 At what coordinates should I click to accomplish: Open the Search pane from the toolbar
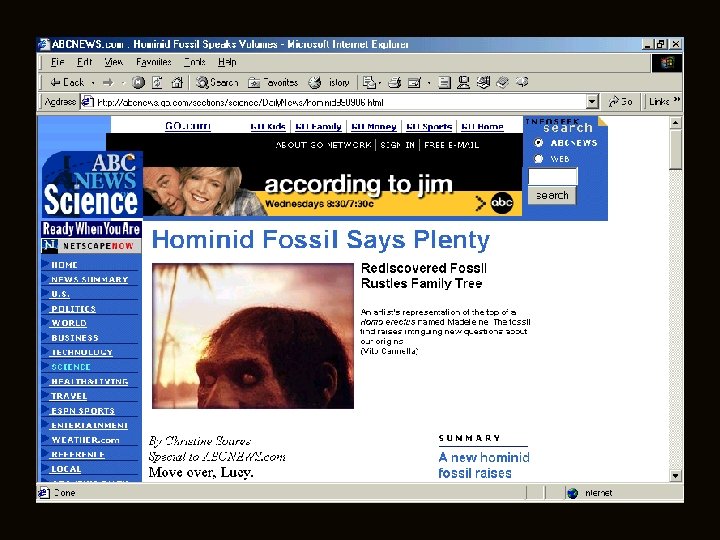(217, 82)
